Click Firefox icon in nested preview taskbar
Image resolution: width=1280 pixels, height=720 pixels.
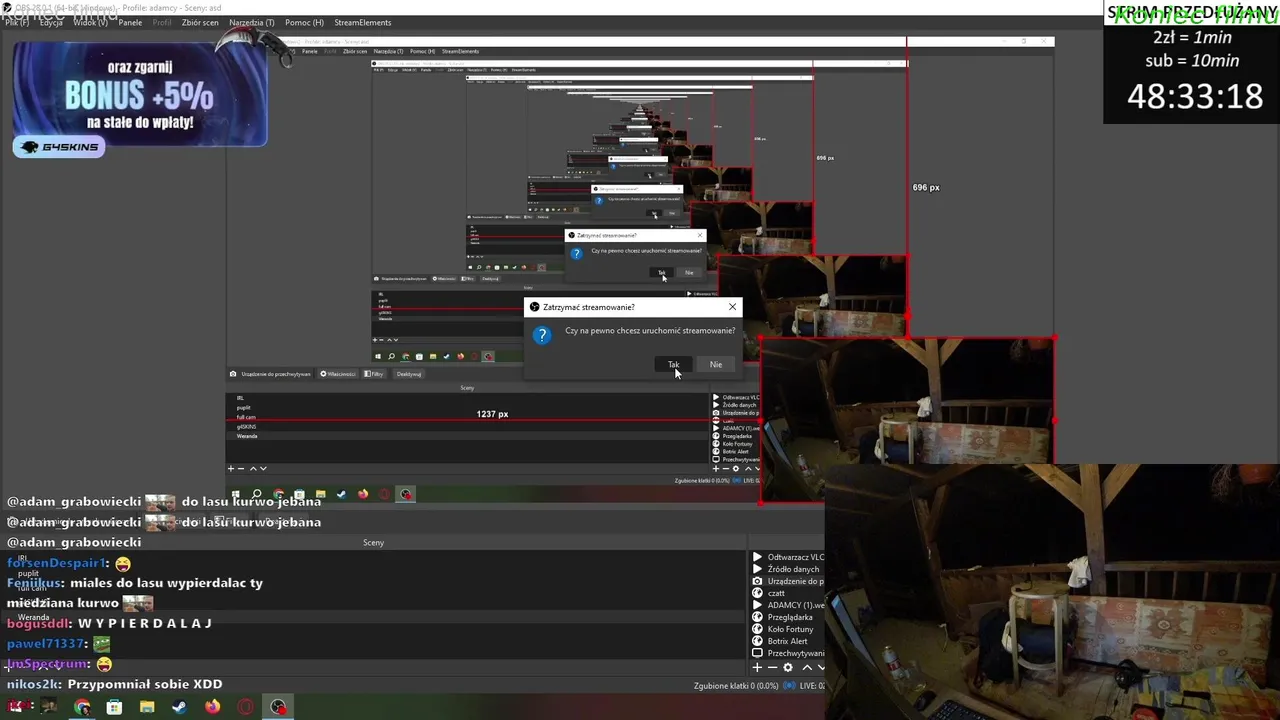tap(362, 494)
